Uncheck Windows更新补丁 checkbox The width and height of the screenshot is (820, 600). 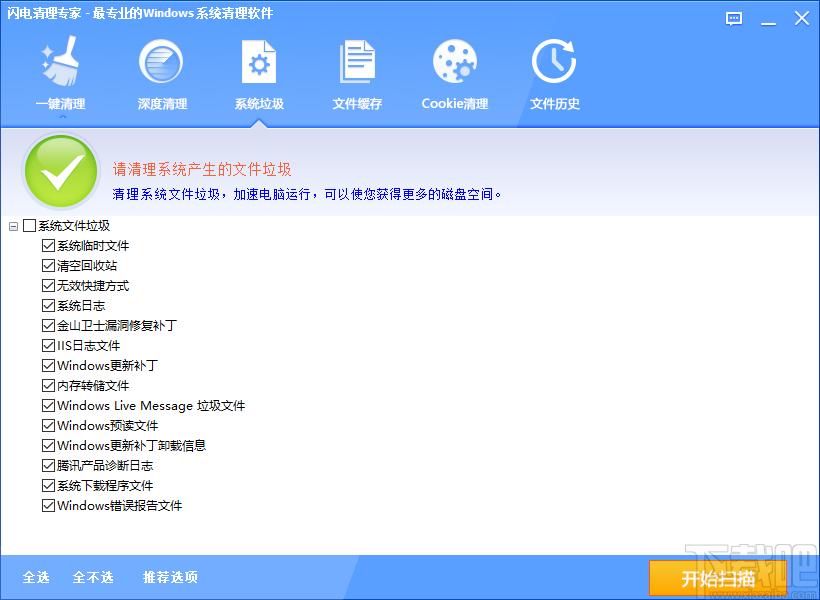pyautogui.click(x=48, y=365)
